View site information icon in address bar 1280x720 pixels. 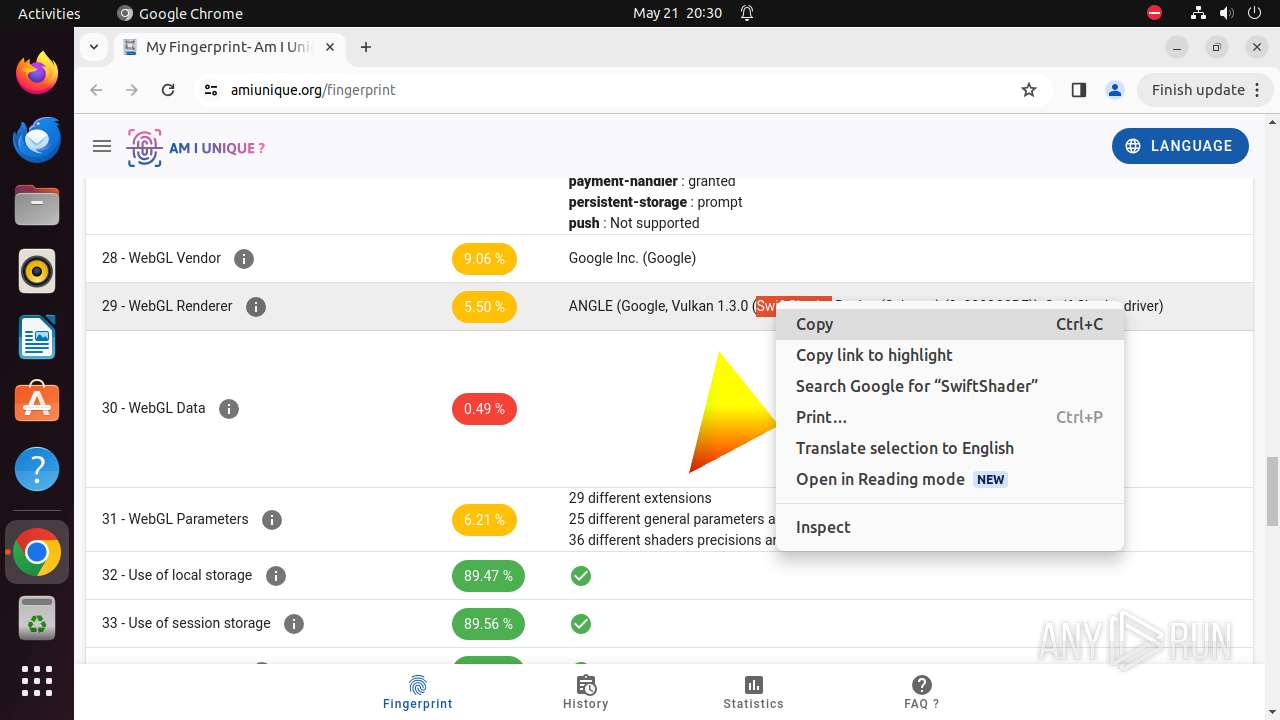pyautogui.click(x=210, y=90)
